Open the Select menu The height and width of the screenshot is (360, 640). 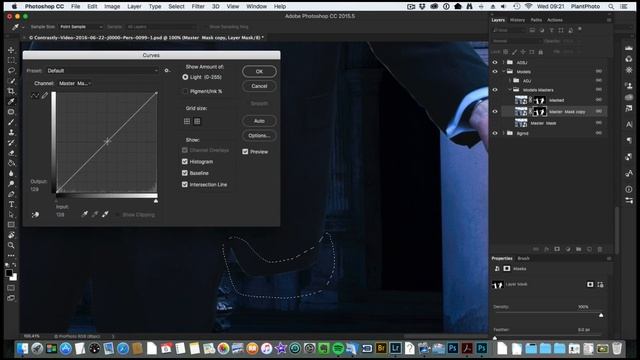click(176, 6)
